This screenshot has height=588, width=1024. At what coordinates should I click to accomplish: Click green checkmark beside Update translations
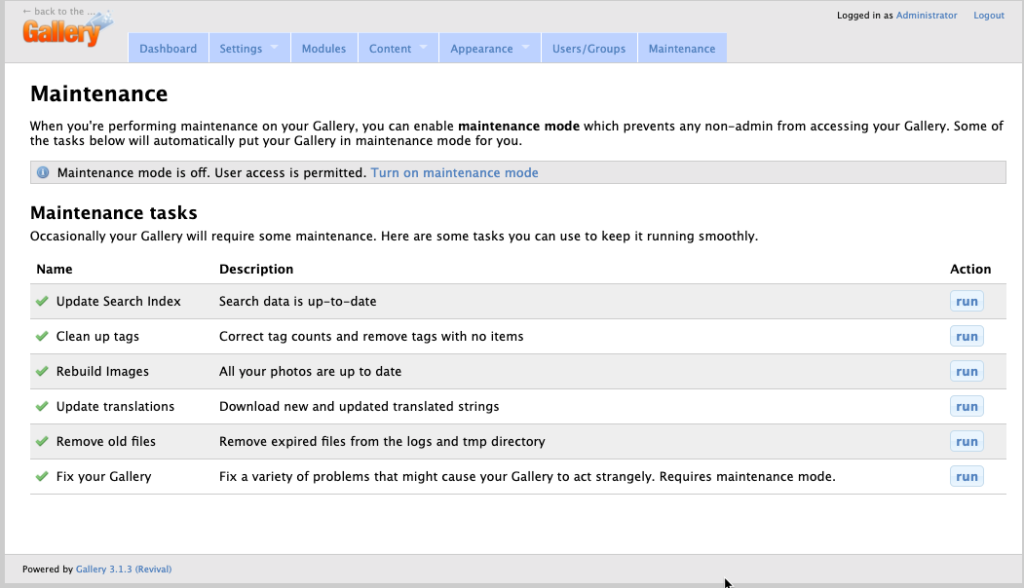tap(42, 406)
